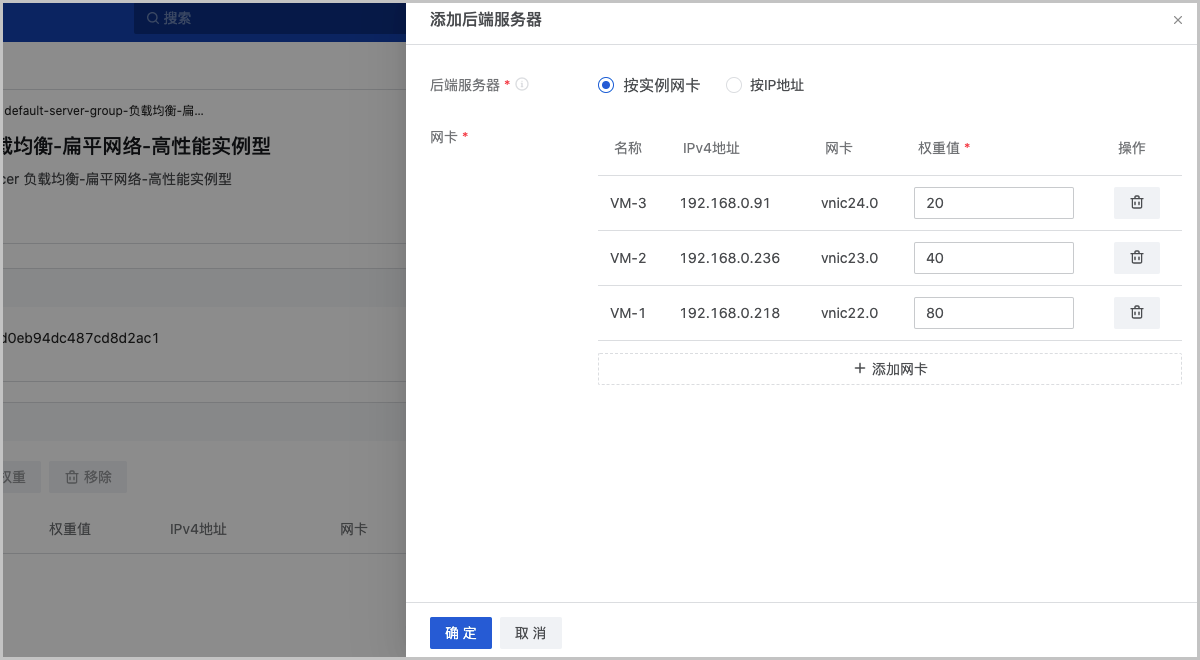This screenshot has width=1200, height=660.
Task: Close the 添加后端服务器 dialog
Action: (1177, 20)
